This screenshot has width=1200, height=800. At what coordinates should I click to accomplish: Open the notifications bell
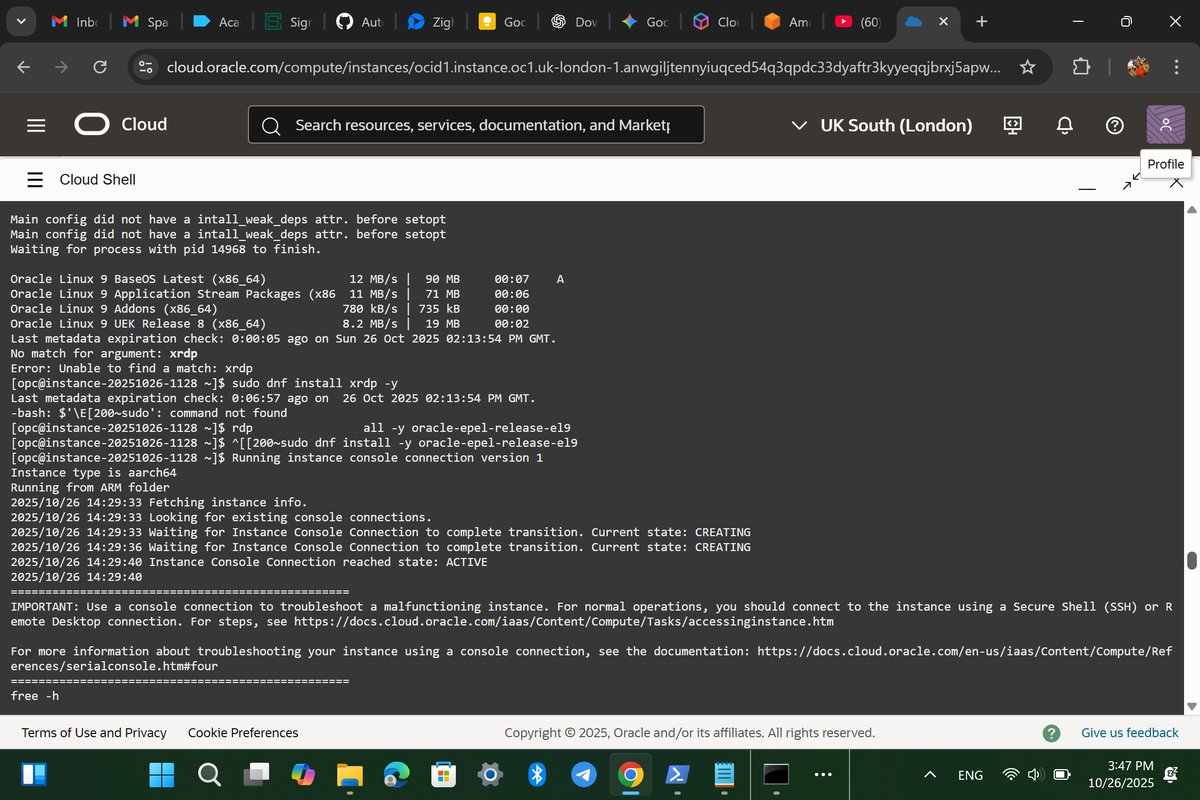click(x=1065, y=125)
